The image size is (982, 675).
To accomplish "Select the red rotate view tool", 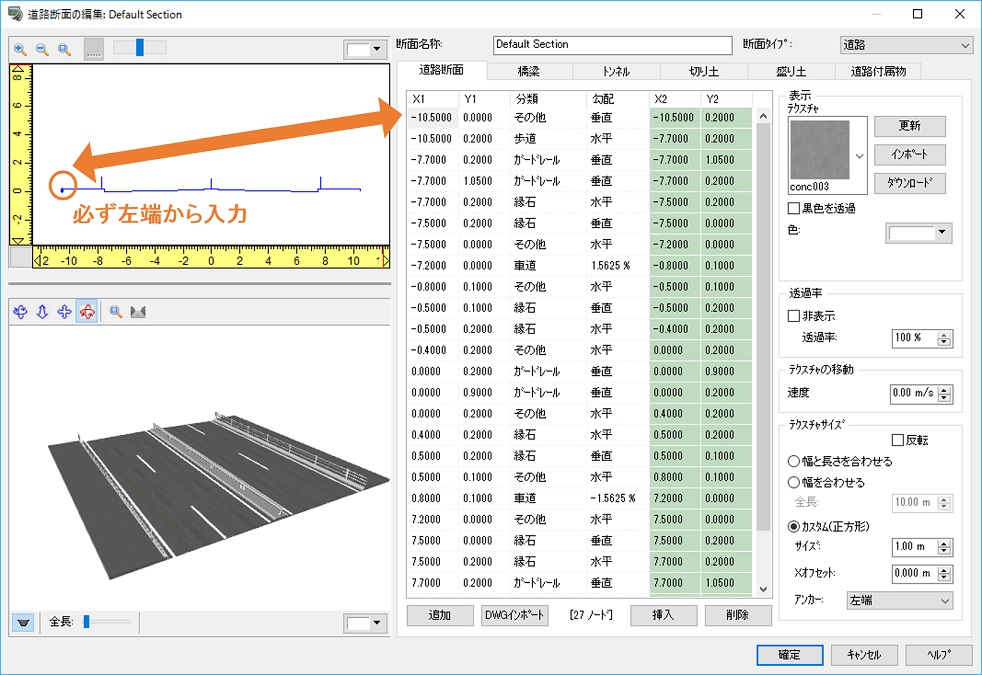I will pos(87,312).
